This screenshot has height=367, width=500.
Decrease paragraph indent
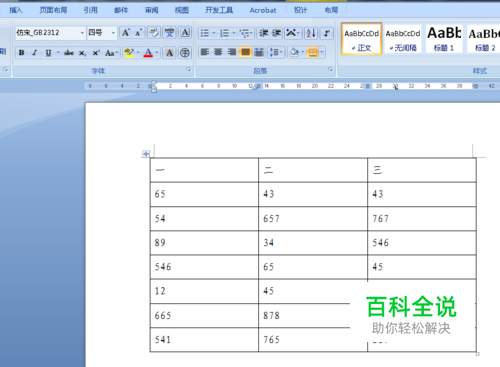tap(264, 33)
